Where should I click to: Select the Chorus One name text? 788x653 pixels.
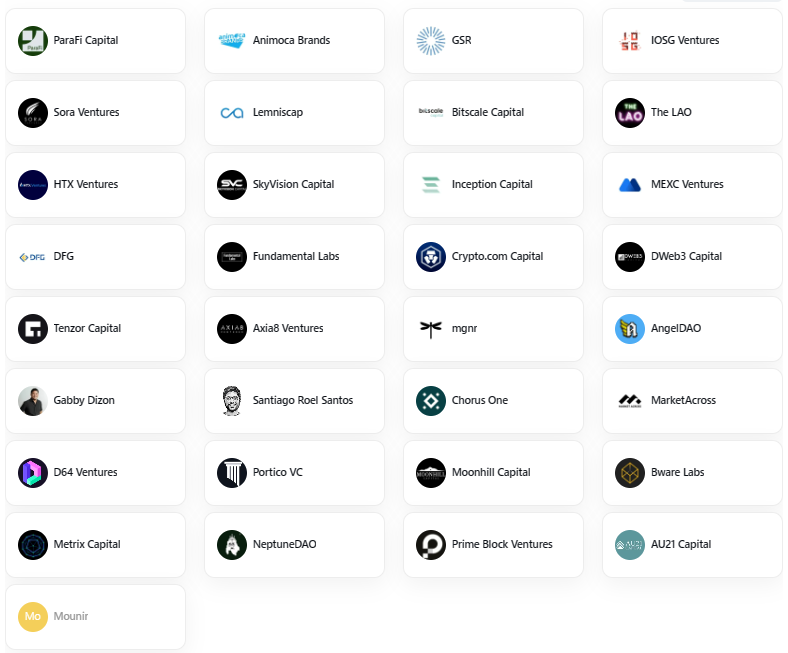pyautogui.click(x=479, y=400)
